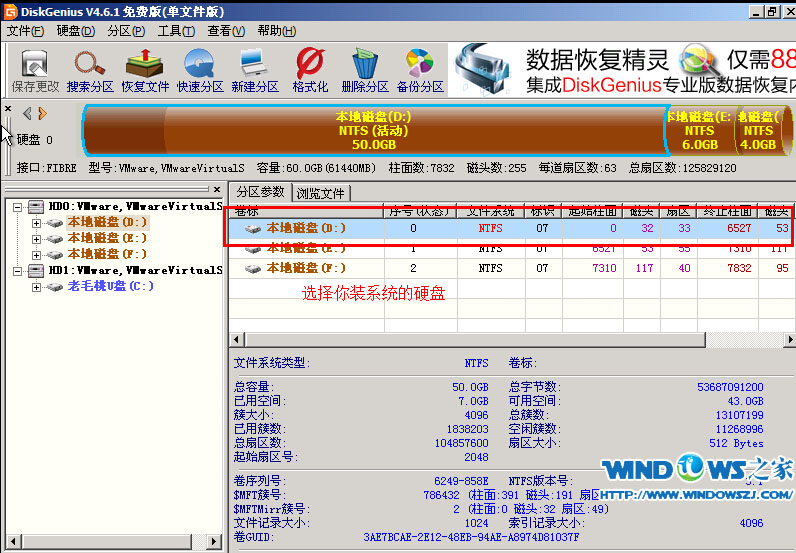Open the 恢复文件 (recover files) tool
The width and height of the screenshot is (796, 553).
point(146,71)
